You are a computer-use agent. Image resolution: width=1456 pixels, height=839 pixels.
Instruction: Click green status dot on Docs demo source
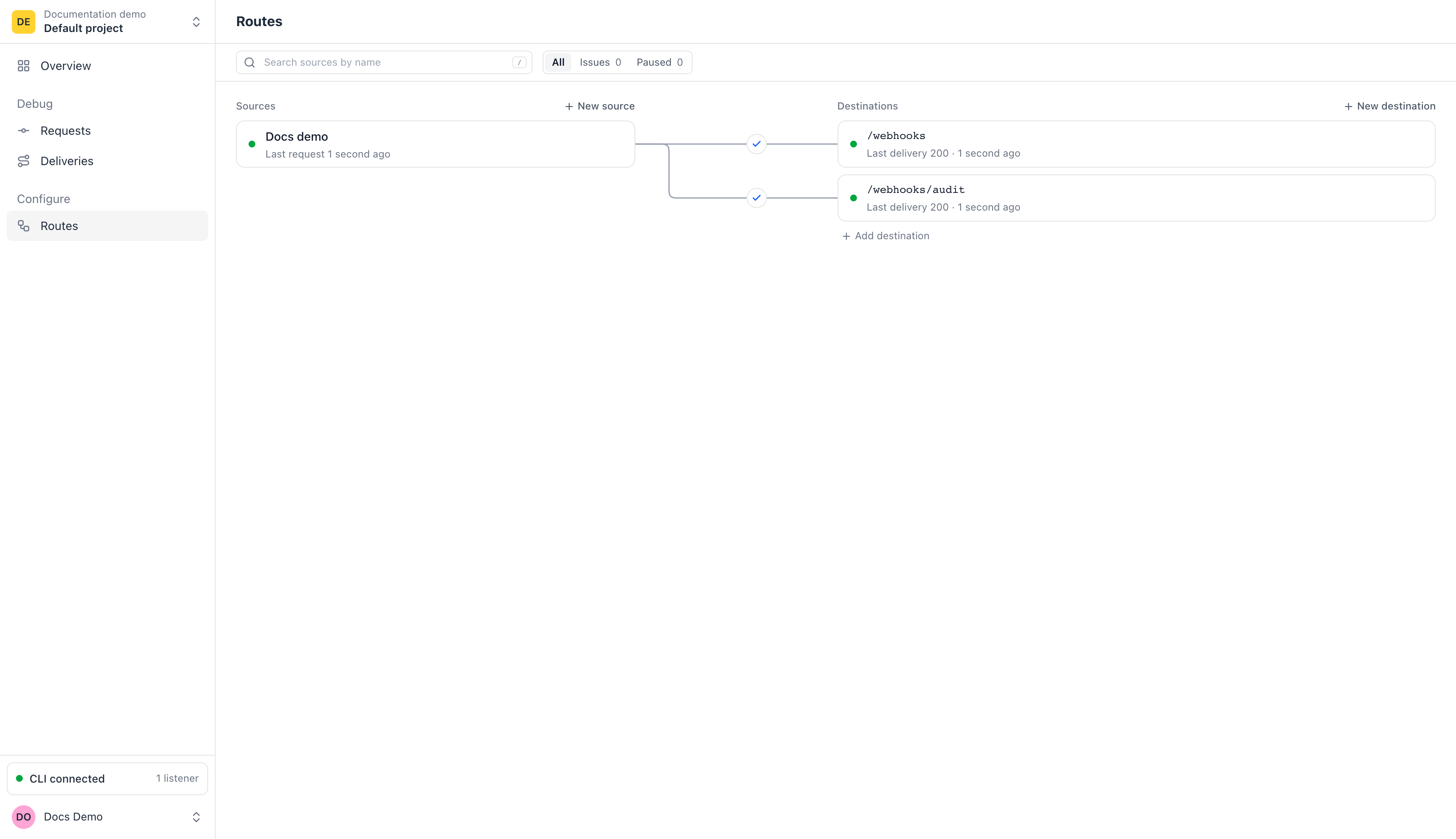252,144
